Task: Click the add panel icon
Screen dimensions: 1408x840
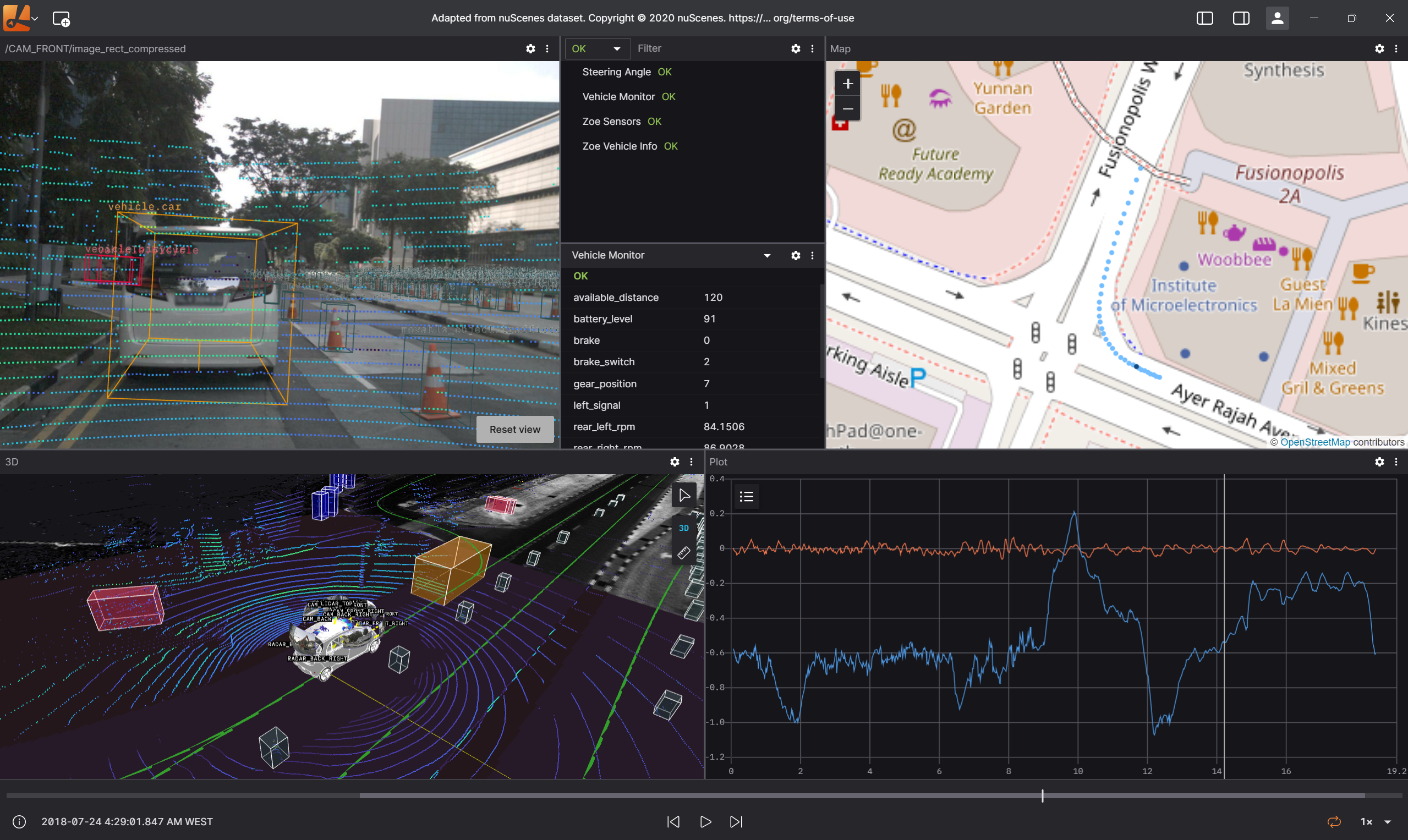Action: point(61,19)
